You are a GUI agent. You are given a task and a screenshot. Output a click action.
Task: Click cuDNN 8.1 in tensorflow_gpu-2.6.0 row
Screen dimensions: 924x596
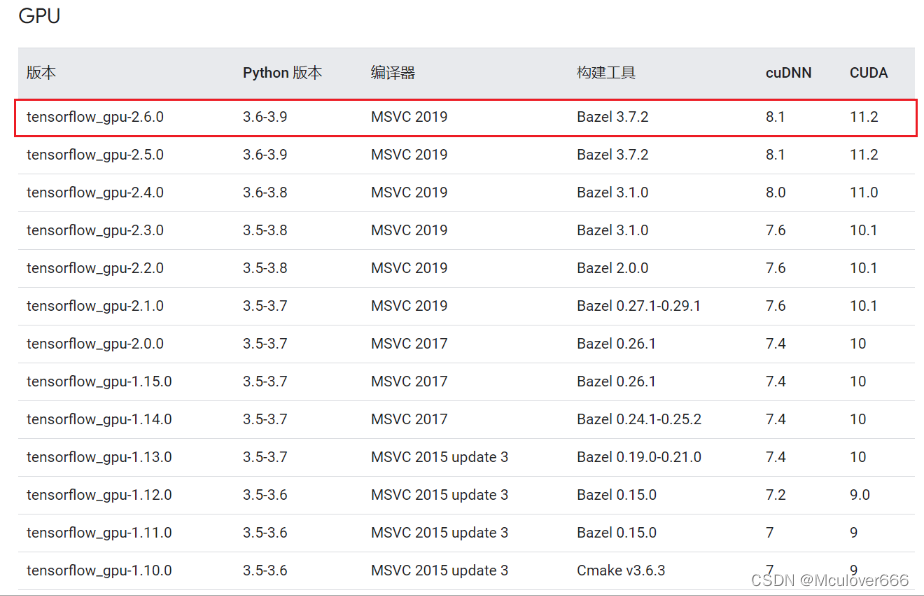pos(775,117)
